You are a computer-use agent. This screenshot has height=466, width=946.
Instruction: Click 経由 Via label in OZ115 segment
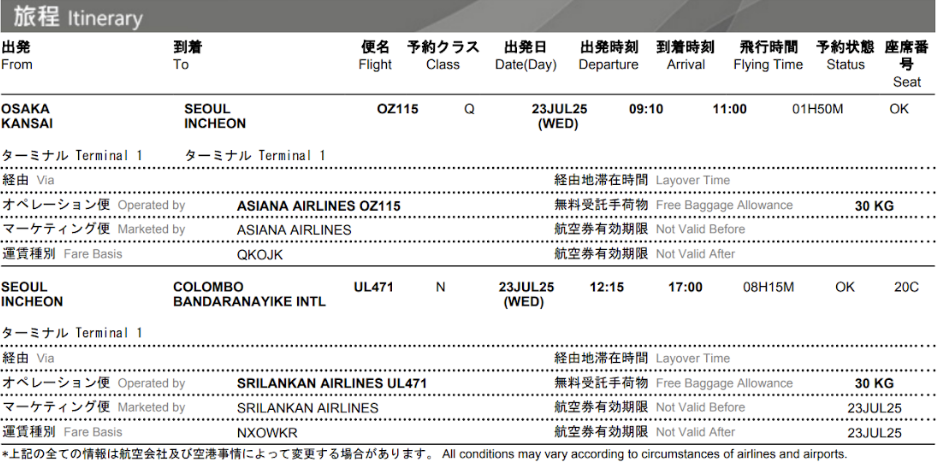click(x=28, y=180)
